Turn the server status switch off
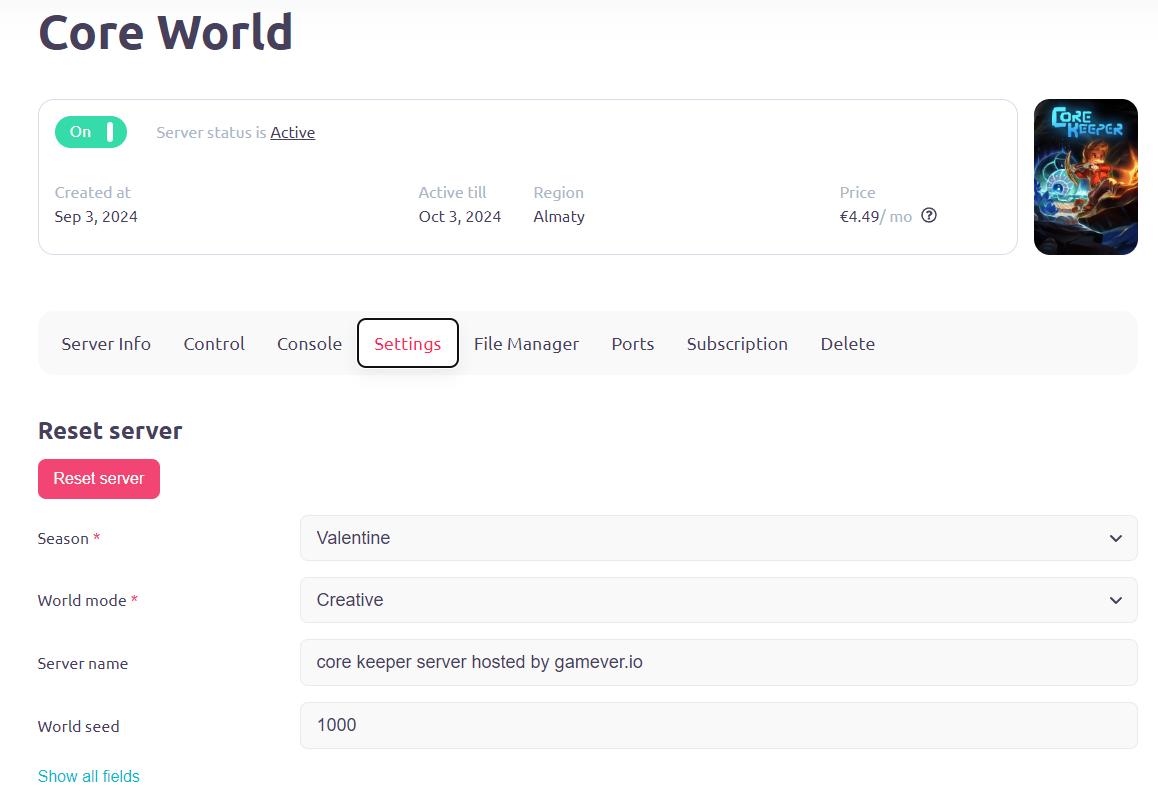The height and width of the screenshot is (797, 1158). 90,131
